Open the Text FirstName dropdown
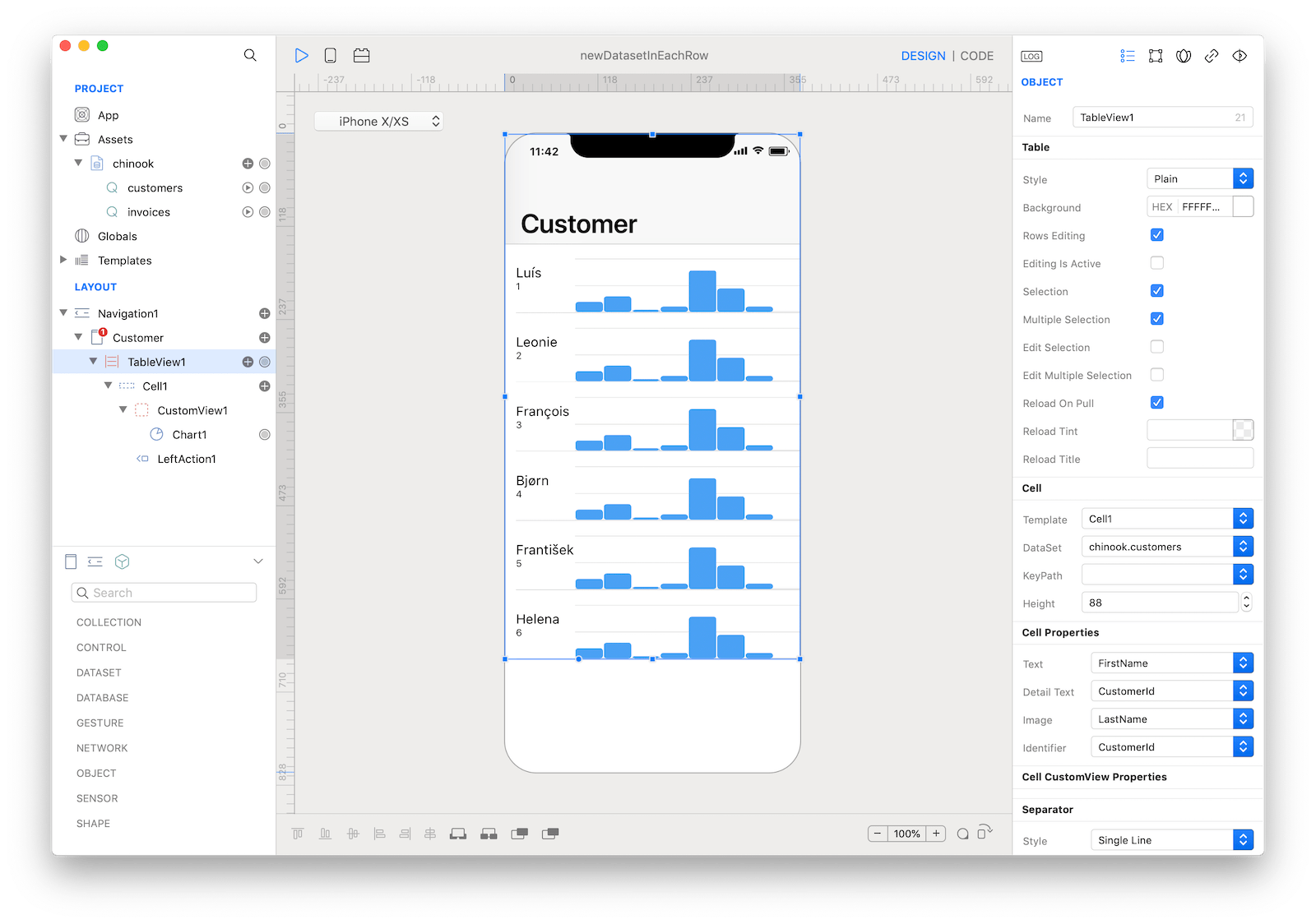This screenshot has width=1316, height=924. click(x=1172, y=663)
